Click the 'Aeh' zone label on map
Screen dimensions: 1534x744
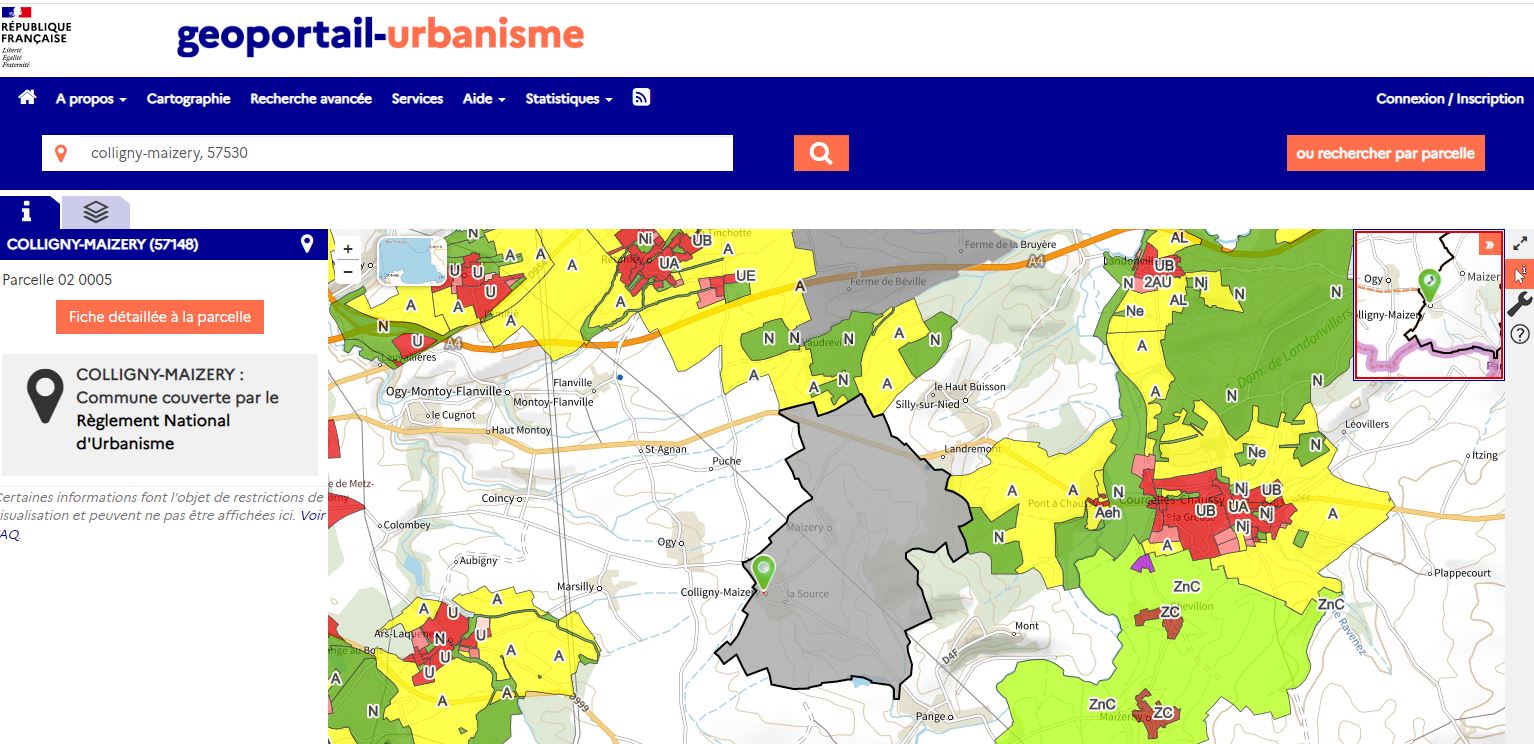click(x=1108, y=511)
